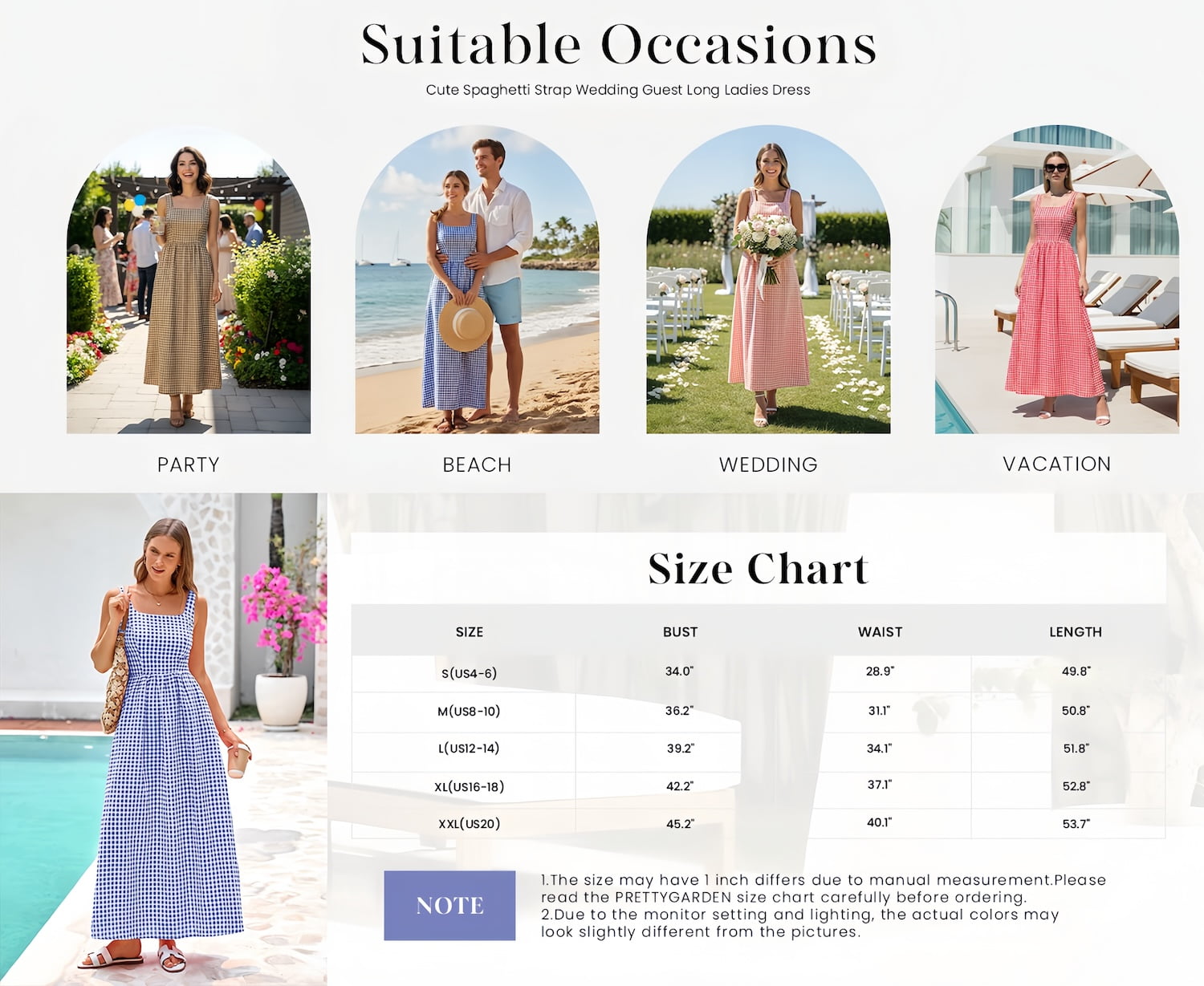Click the VACATION red dress image
This screenshot has width=1204, height=986.
[1057, 279]
